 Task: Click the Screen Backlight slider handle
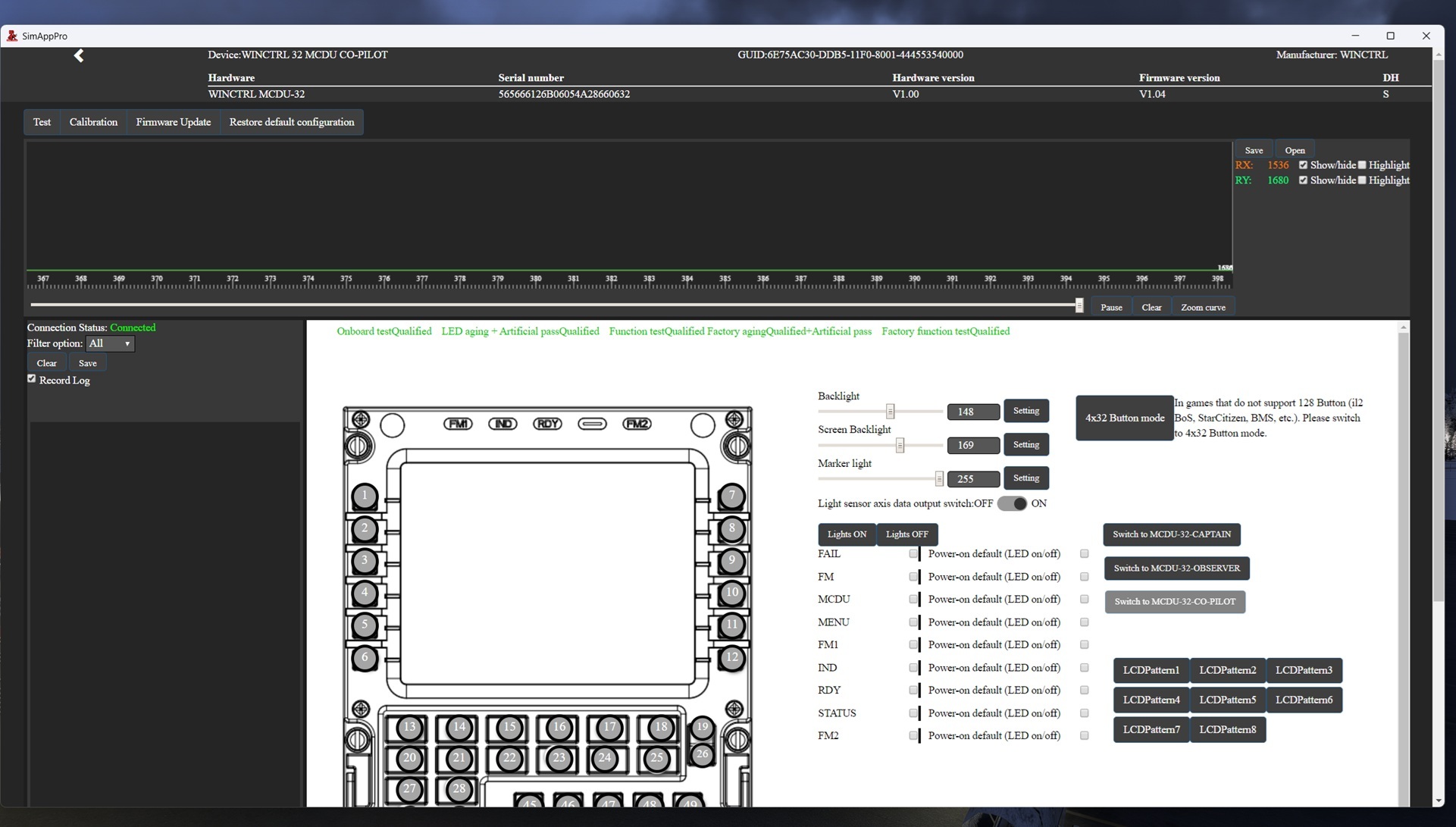(x=900, y=445)
